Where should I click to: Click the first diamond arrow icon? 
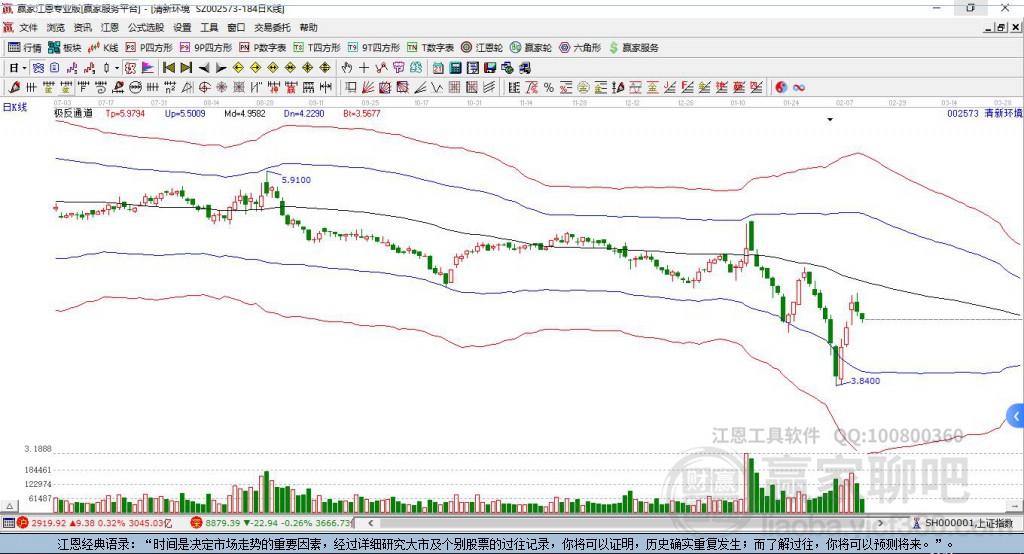pyautogui.click(x=238, y=68)
